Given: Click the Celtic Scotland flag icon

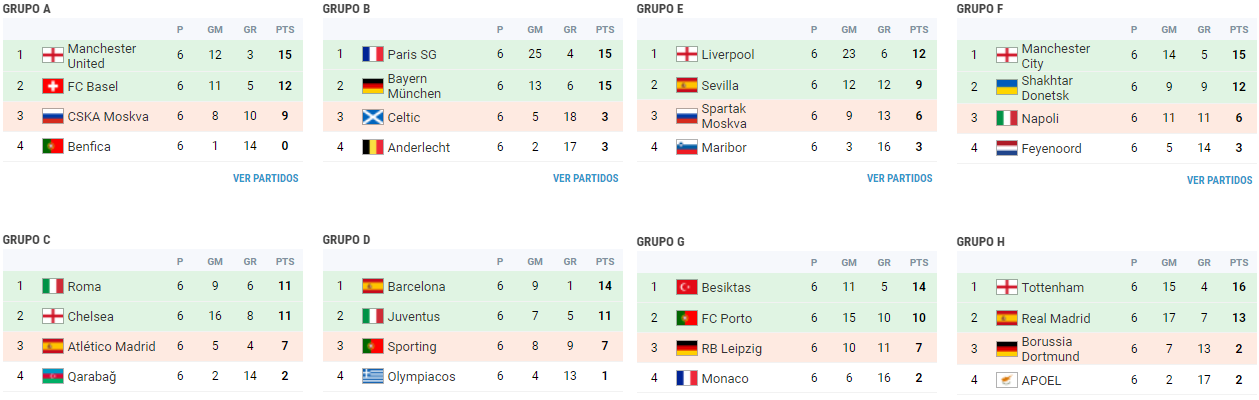Looking at the screenshot, I should (373, 118).
